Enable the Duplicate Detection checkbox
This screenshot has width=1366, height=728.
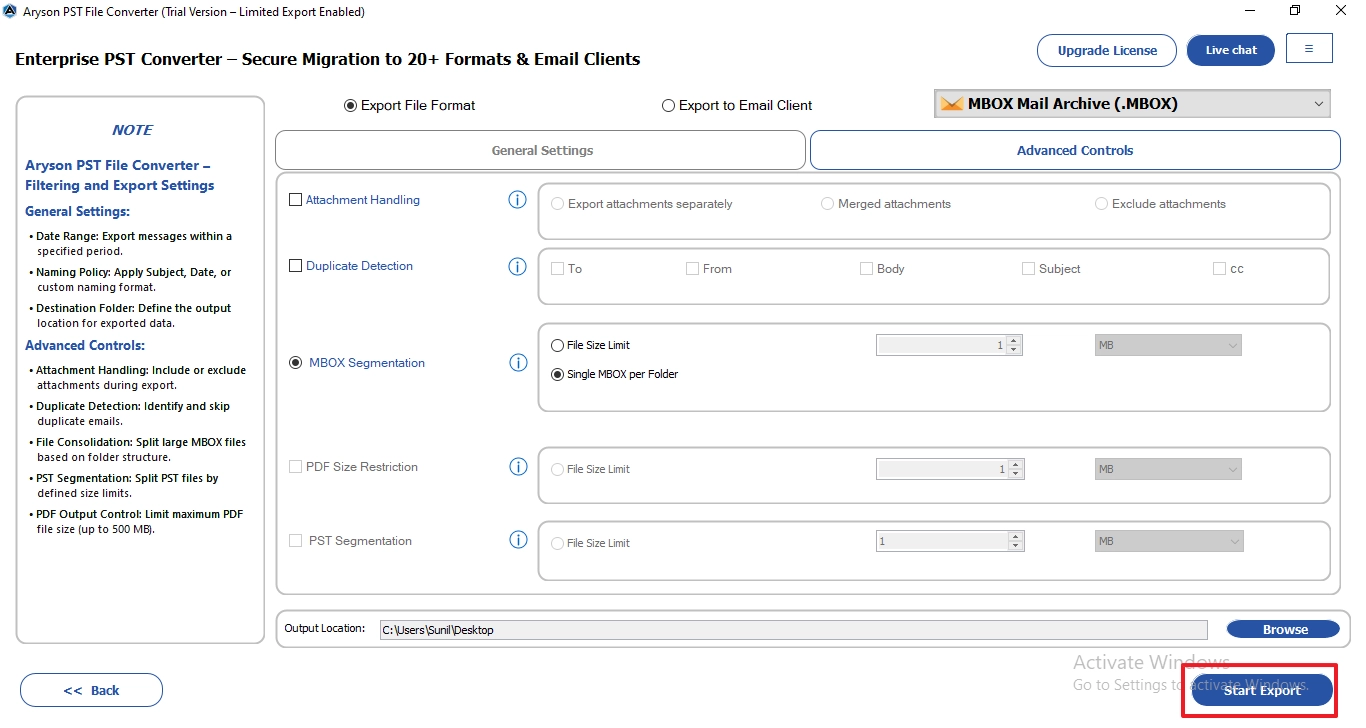click(x=295, y=266)
